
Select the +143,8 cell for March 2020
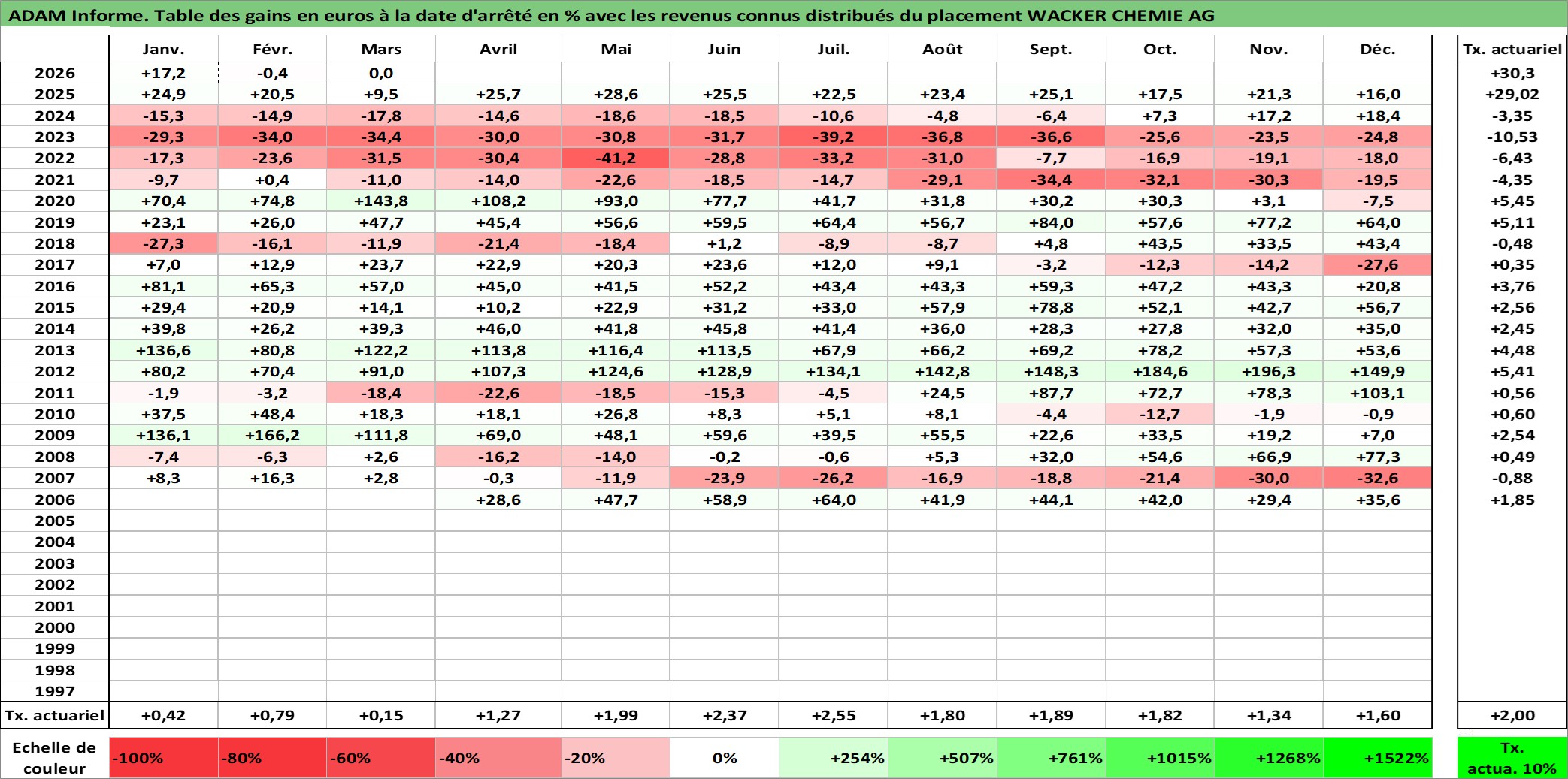point(381,201)
